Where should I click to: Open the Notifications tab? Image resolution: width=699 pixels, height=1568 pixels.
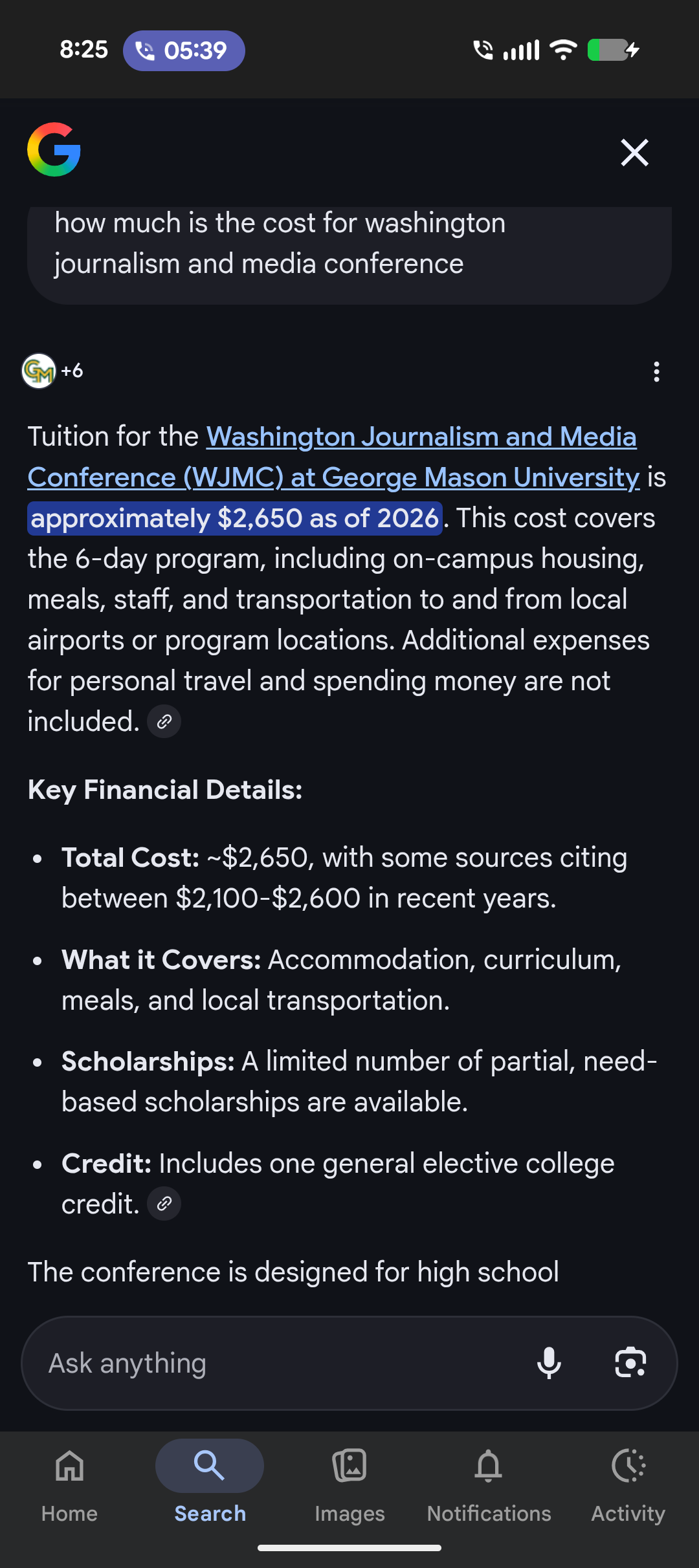[489, 1481]
